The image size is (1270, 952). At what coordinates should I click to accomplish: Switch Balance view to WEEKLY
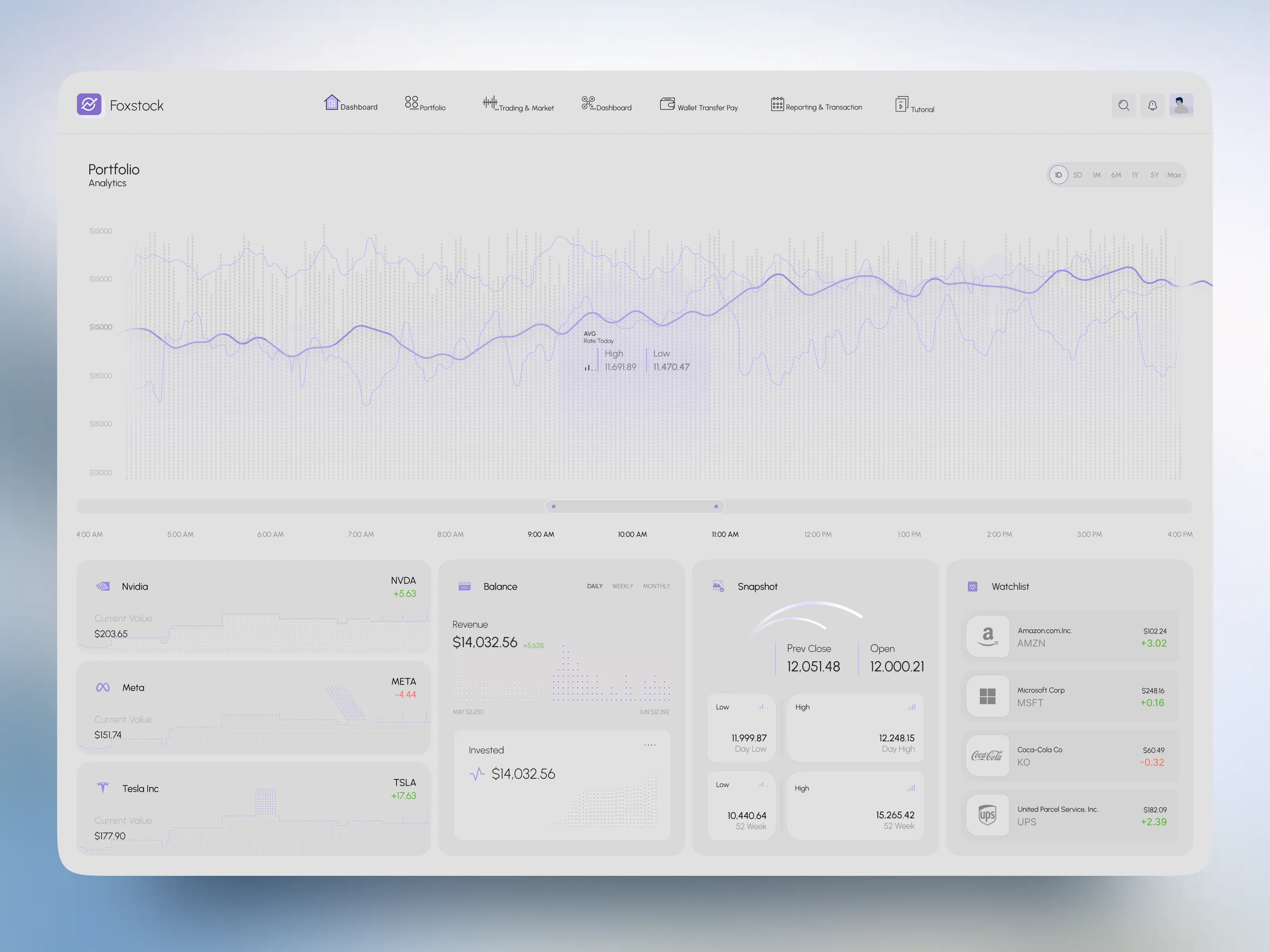(x=622, y=586)
